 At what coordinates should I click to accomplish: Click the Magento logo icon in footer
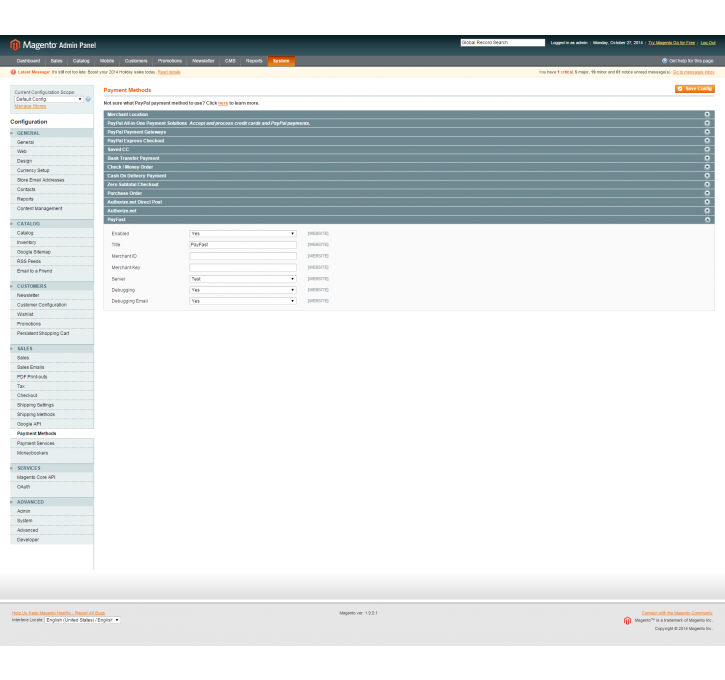(x=627, y=620)
